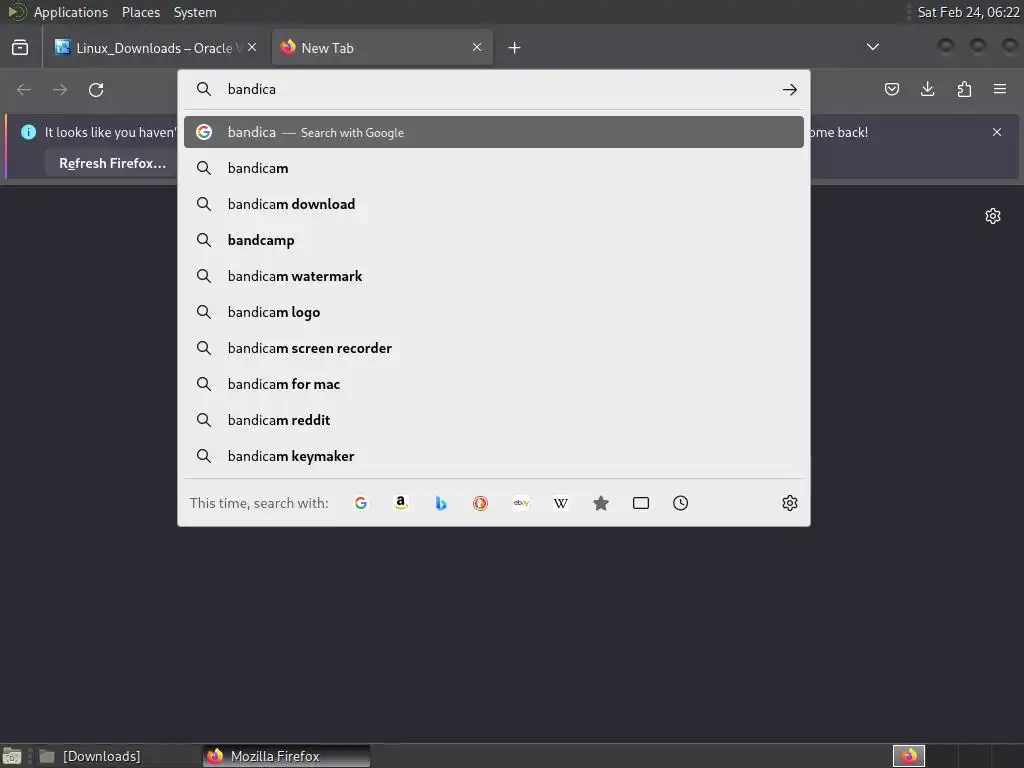Expand the list all tabs dropdown
The width and height of the screenshot is (1024, 768).
(872, 47)
